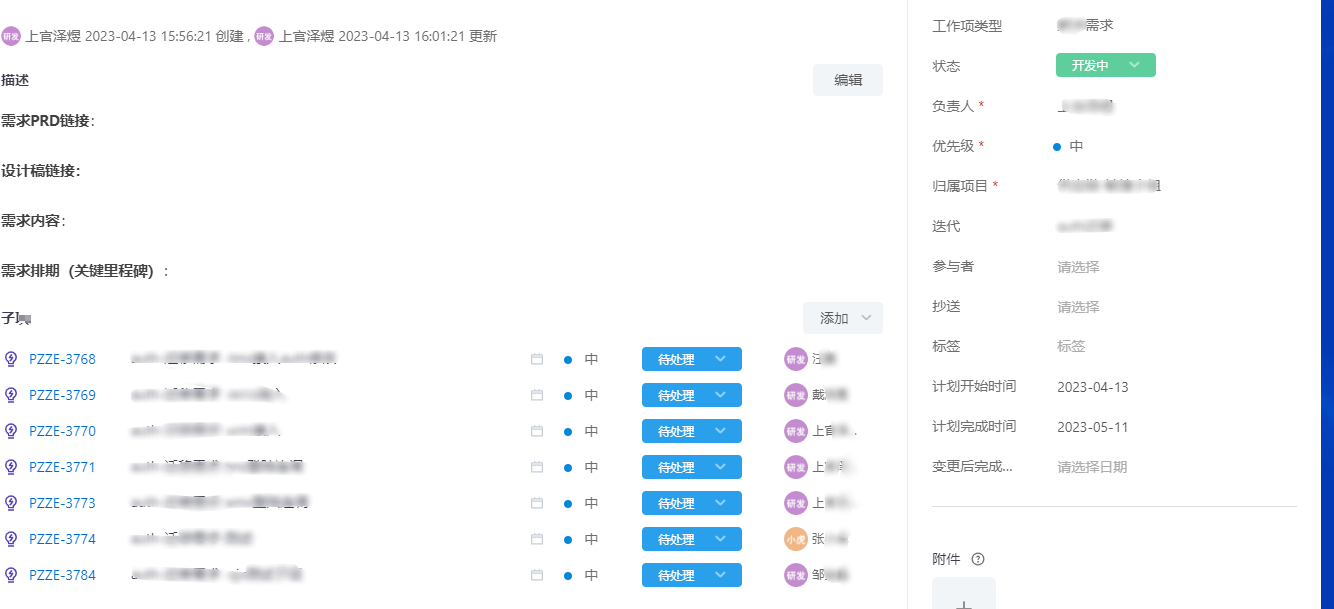The width and height of the screenshot is (1334, 609).
Task: Click lightbulb icon beside PZZE-3768
Action: [x=12, y=359]
